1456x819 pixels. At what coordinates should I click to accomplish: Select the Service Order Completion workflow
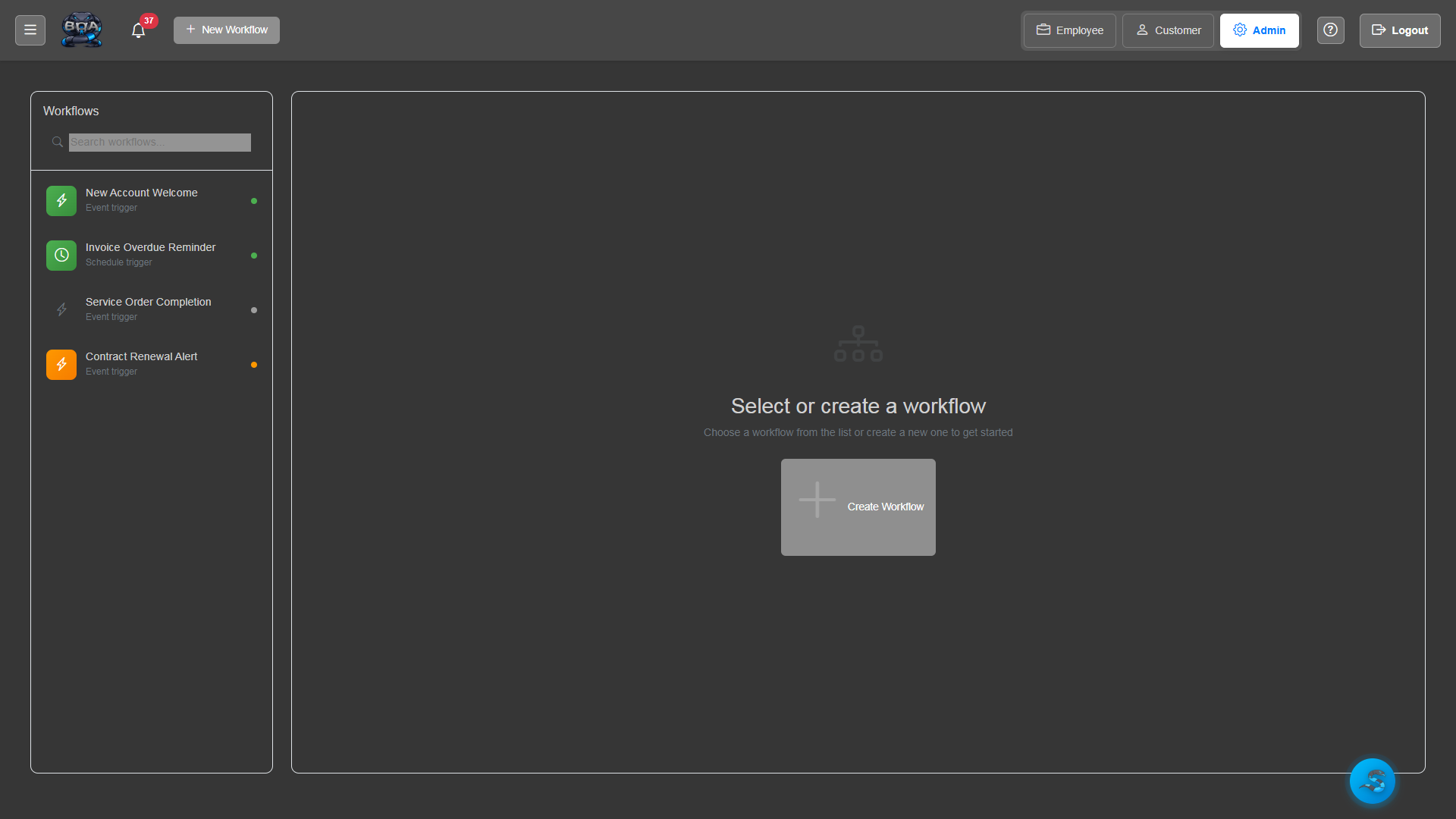(x=148, y=308)
